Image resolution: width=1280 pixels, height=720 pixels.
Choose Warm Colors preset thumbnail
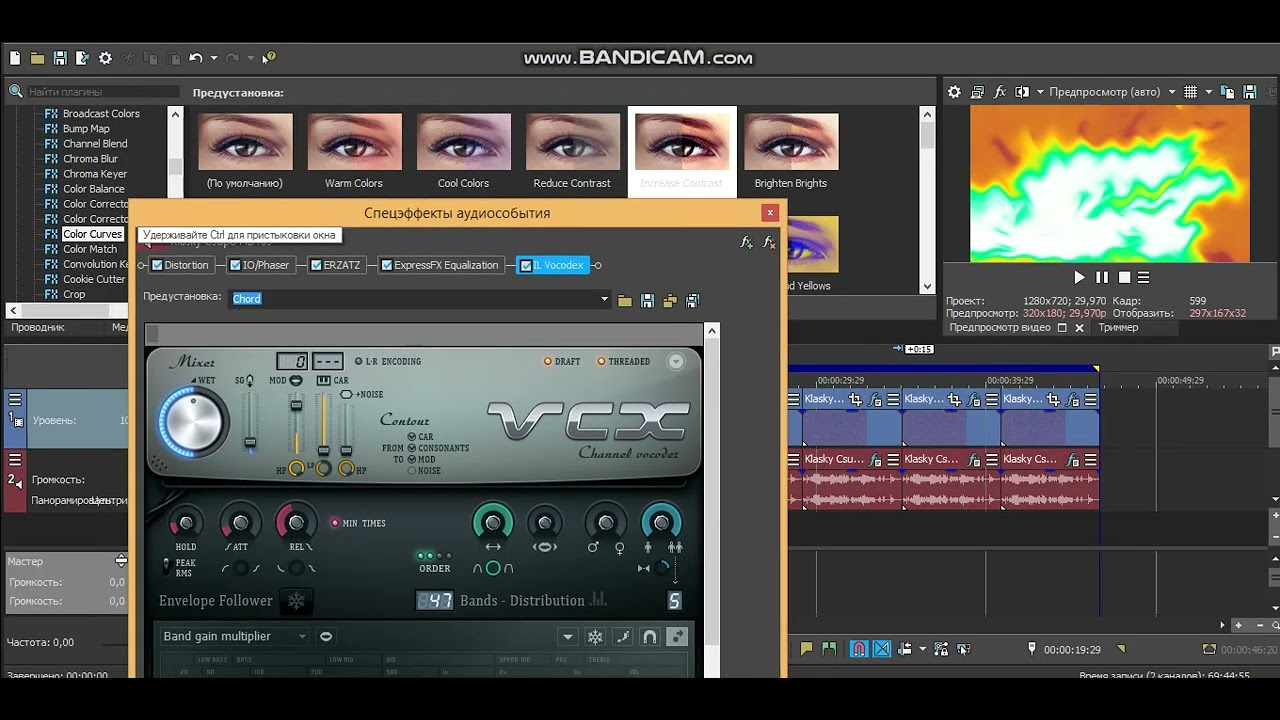[354, 142]
